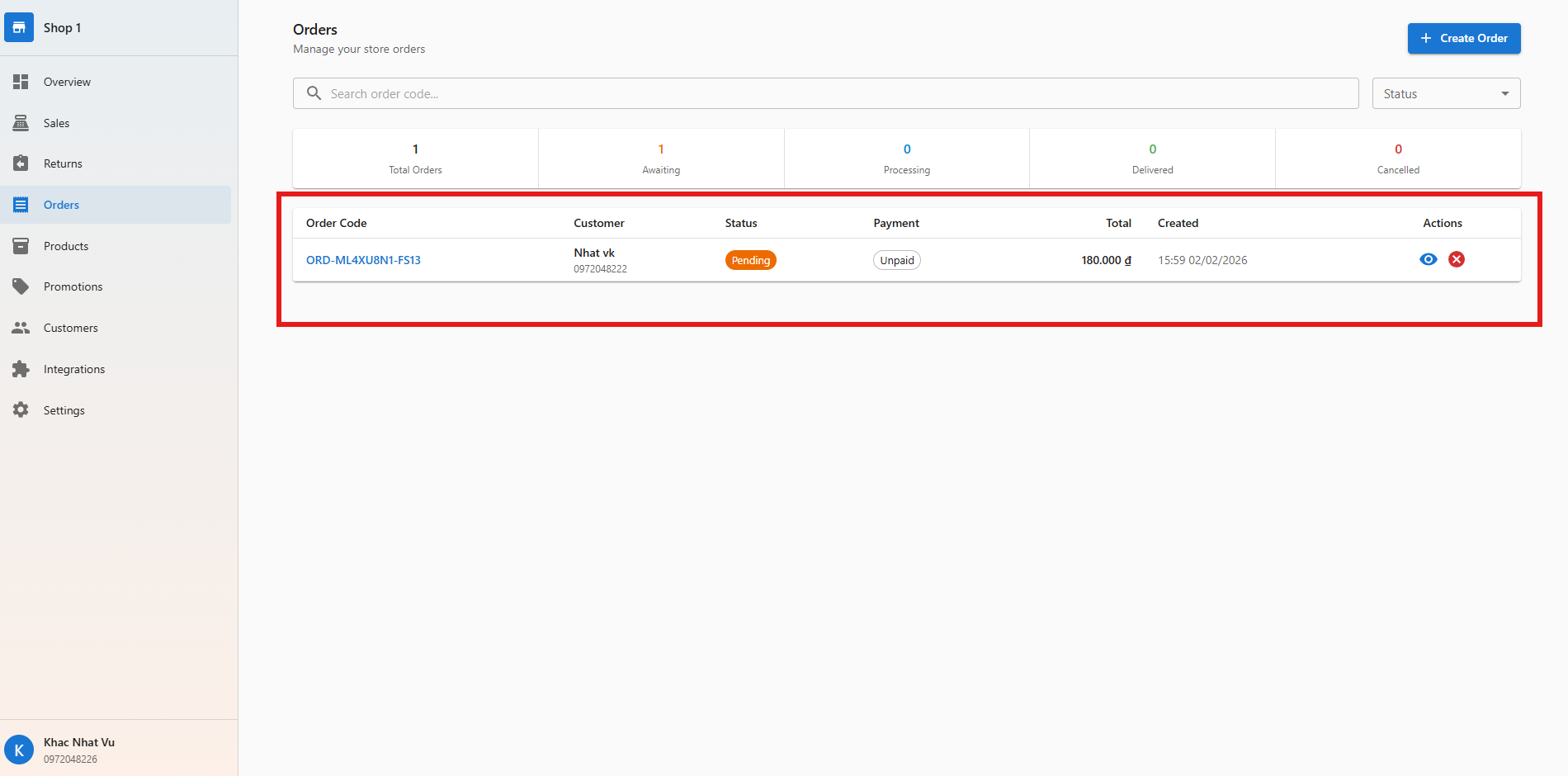
Task: Click the Payment column header
Action: (896, 223)
